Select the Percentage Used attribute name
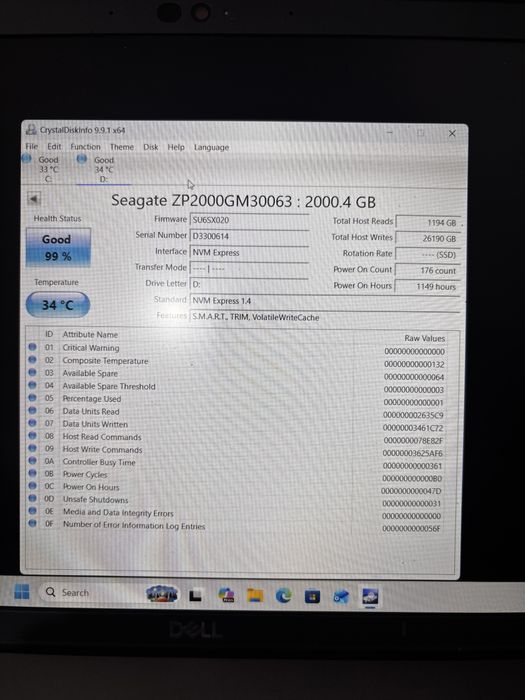 pos(92,399)
